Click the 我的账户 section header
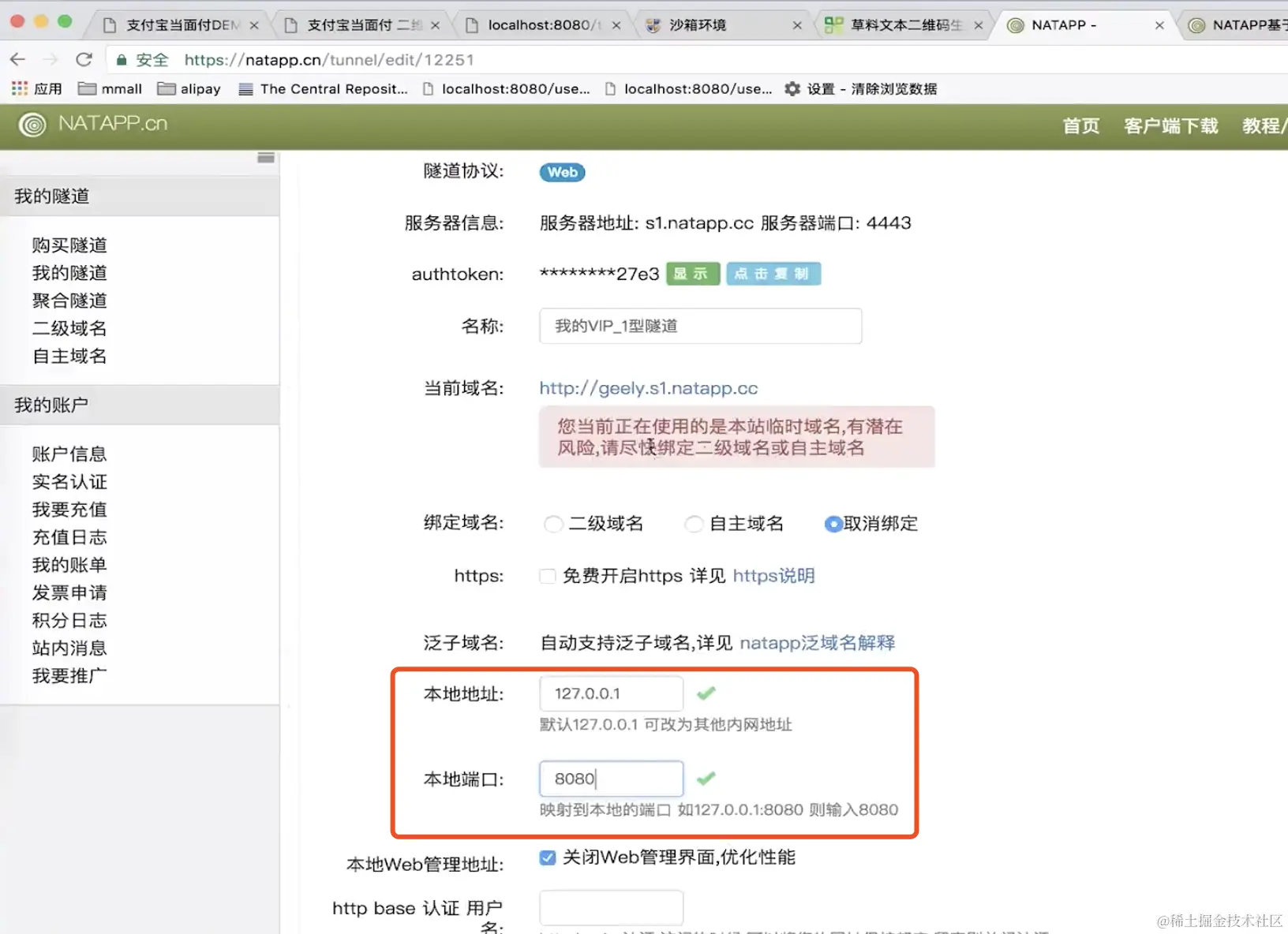 pyautogui.click(x=140, y=405)
